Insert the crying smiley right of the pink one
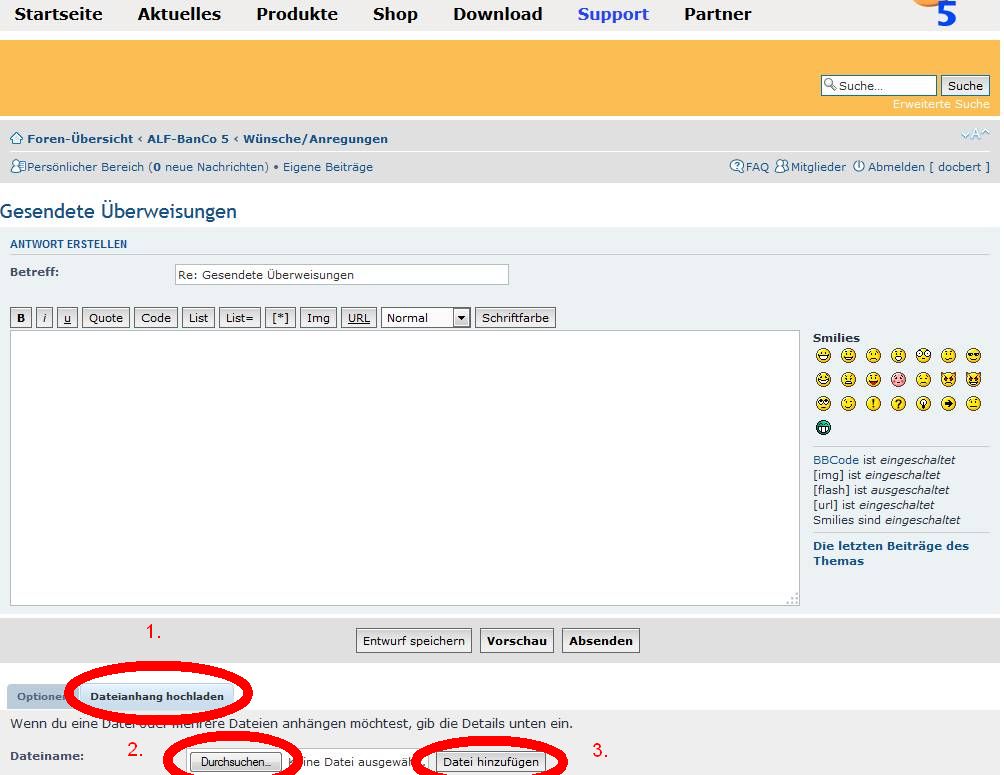The width and height of the screenshot is (1004, 775). pyautogui.click(x=923, y=379)
